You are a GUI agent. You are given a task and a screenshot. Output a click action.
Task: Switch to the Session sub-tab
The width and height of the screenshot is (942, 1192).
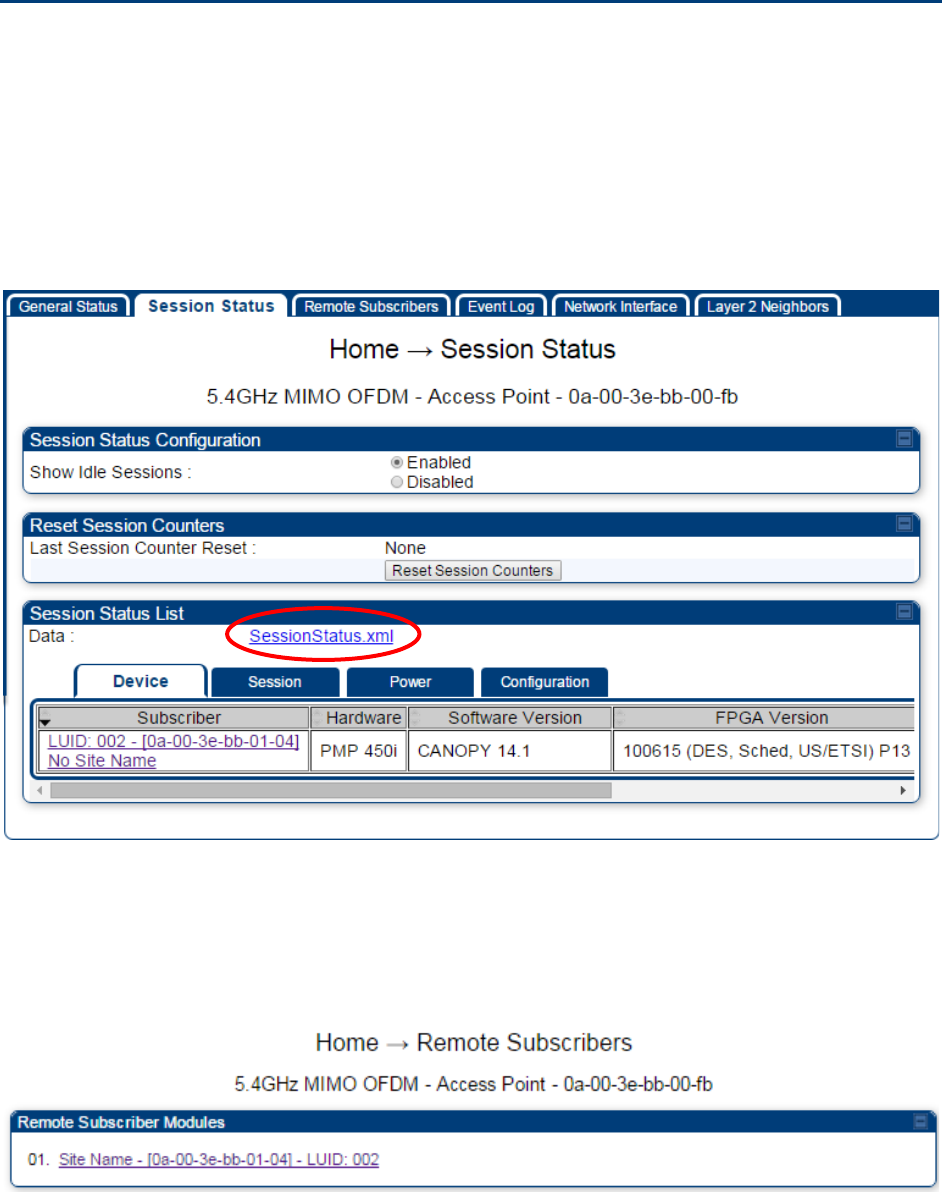(x=275, y=682)
